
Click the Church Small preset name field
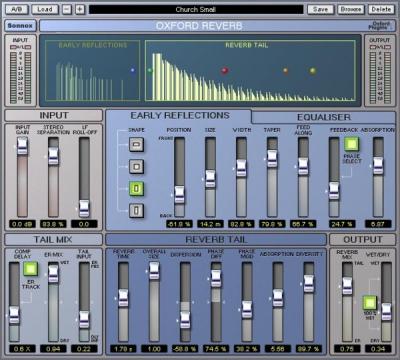tap(196, 9)
